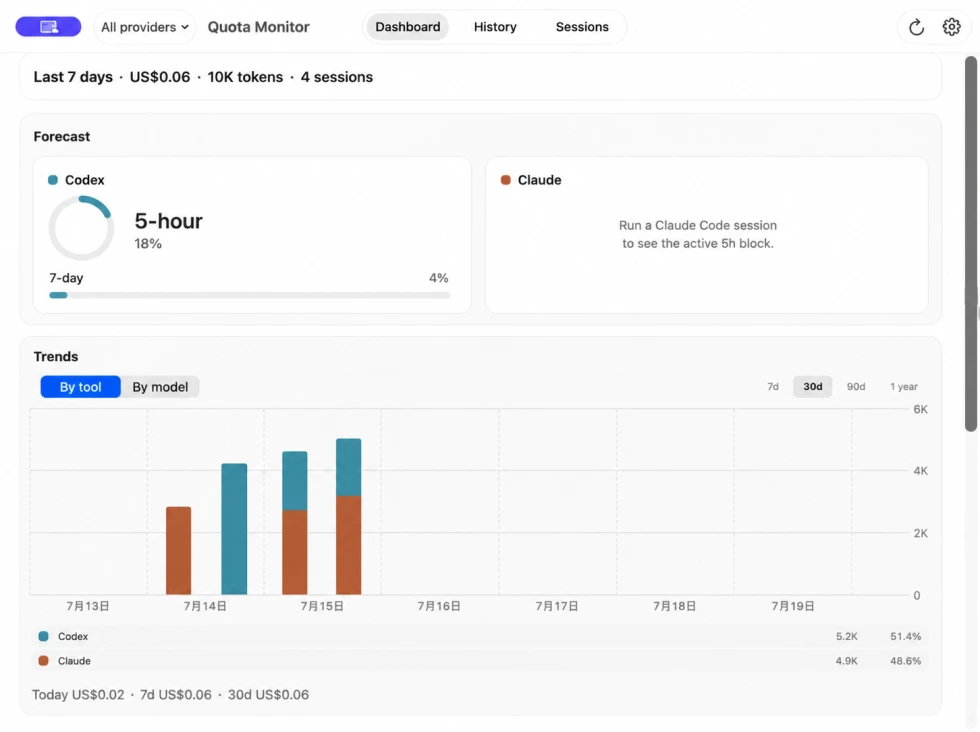
Task: Click the '51.4%' Codex share value
Action: click(905, 636)
